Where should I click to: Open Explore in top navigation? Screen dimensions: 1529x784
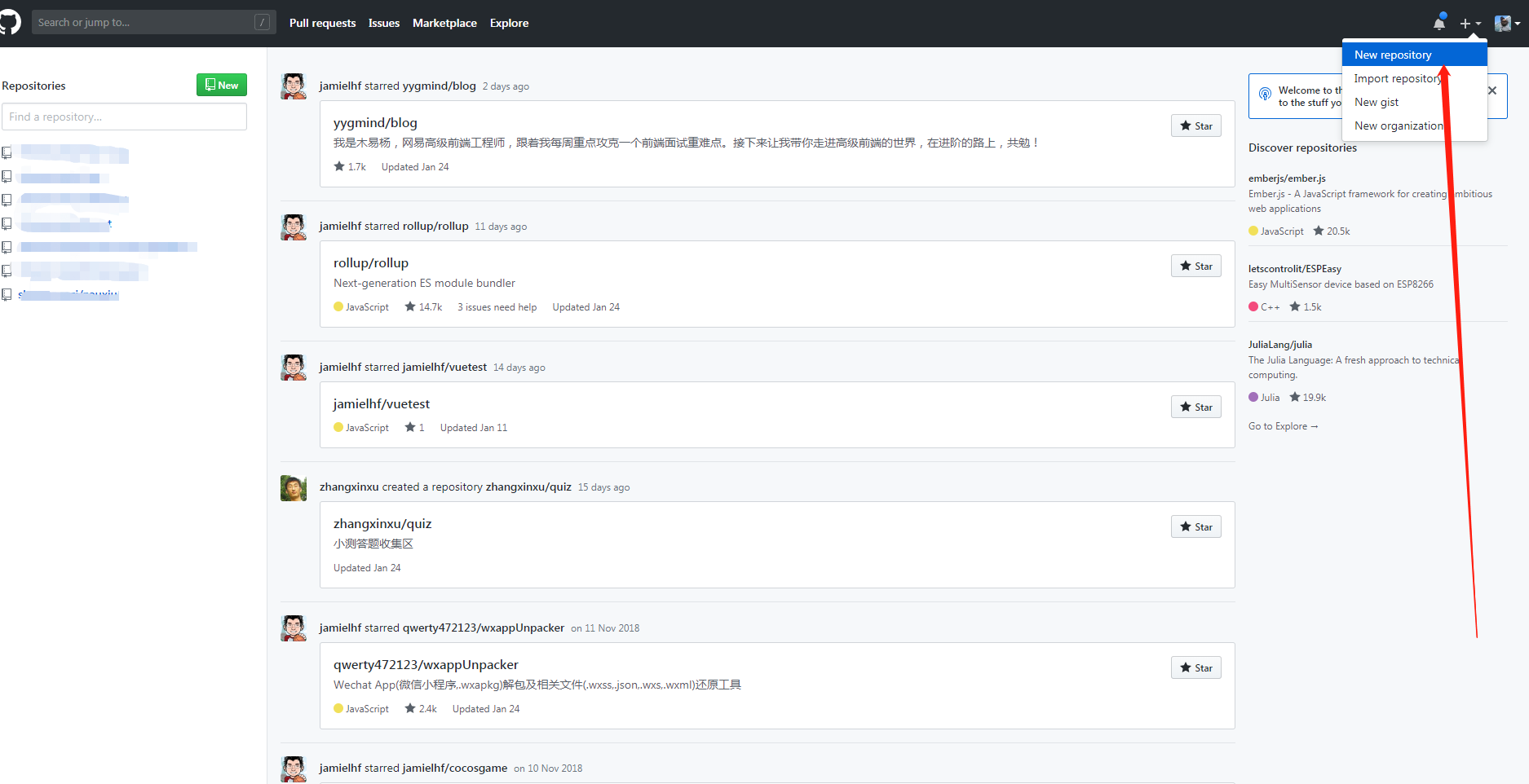pos(509,23)
